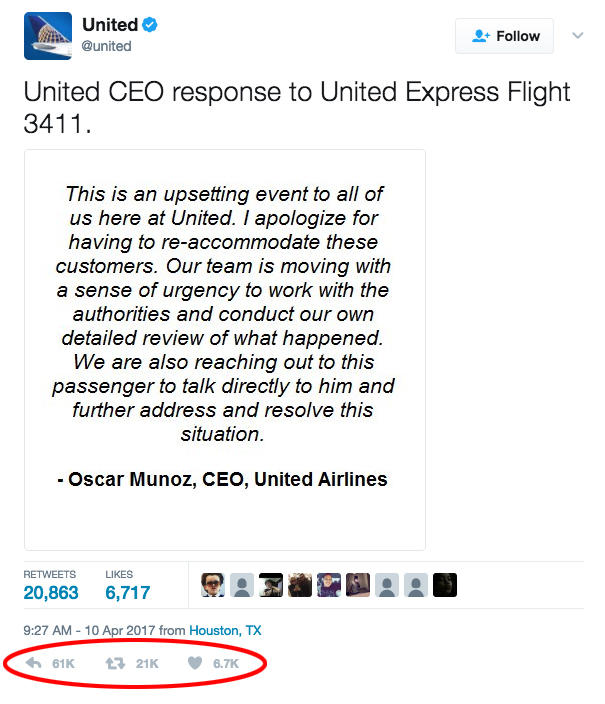Open United's profile picture
Viewport: 605px width, 704px height.
coord(48,36)
